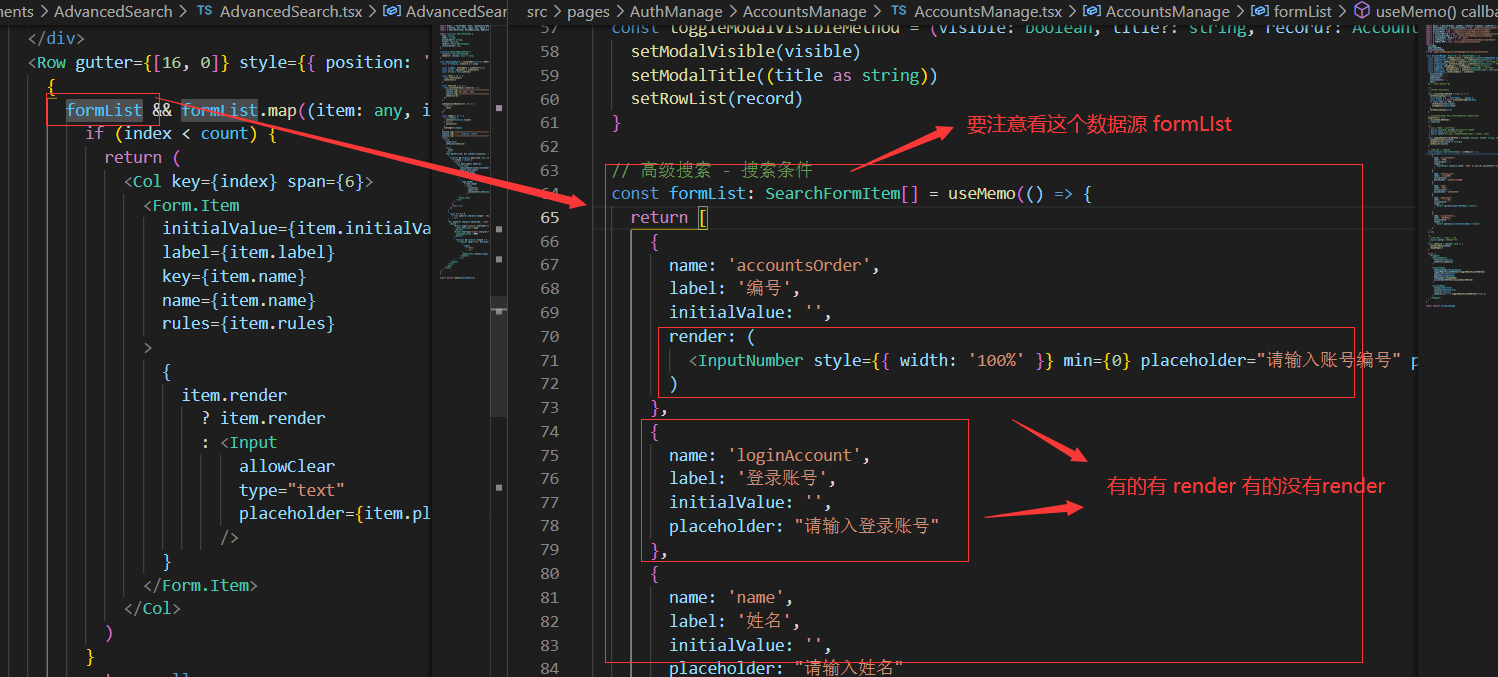Place cursor on setModalVisible(visible) call
Screen dimensions: 1498x677
coord(745,51)
